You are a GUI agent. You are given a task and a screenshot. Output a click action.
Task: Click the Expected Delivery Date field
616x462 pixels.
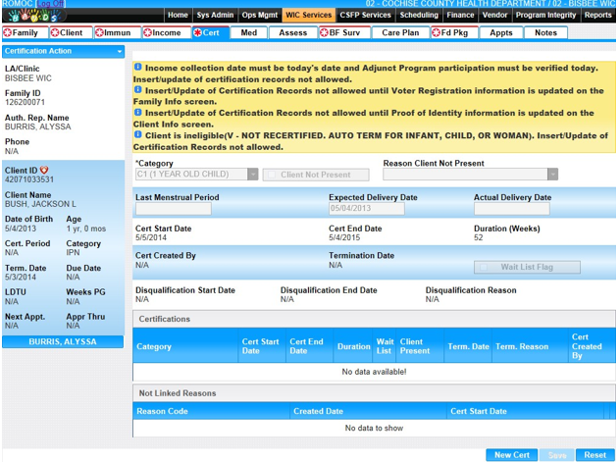pyautogui.click(x=367, y=208)
